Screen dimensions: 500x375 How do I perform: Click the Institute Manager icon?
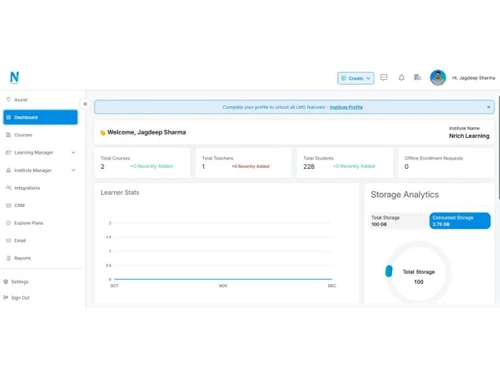(x=9, y=170)
